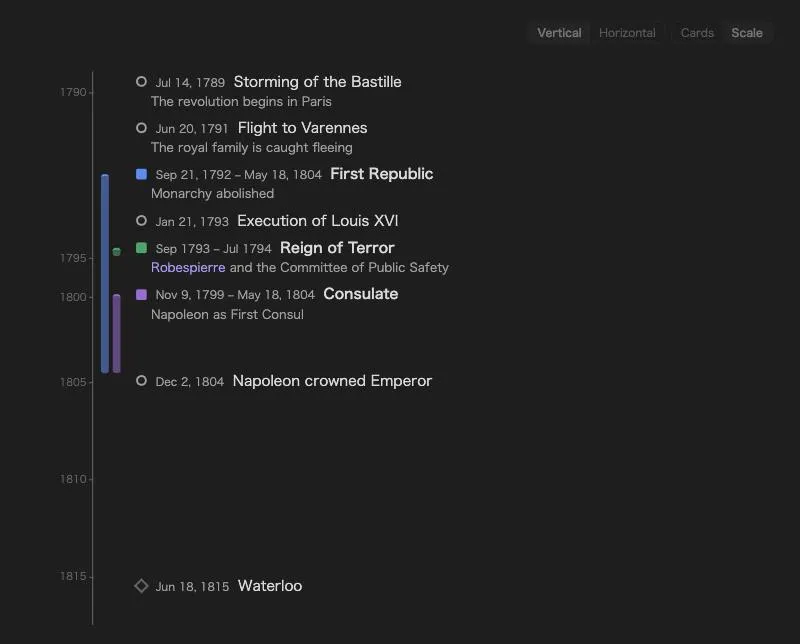Click the Execution of Louis XVI title
The height and width of the screenshot is (644, 800).
pyautogui.click(x=317, y=220)
